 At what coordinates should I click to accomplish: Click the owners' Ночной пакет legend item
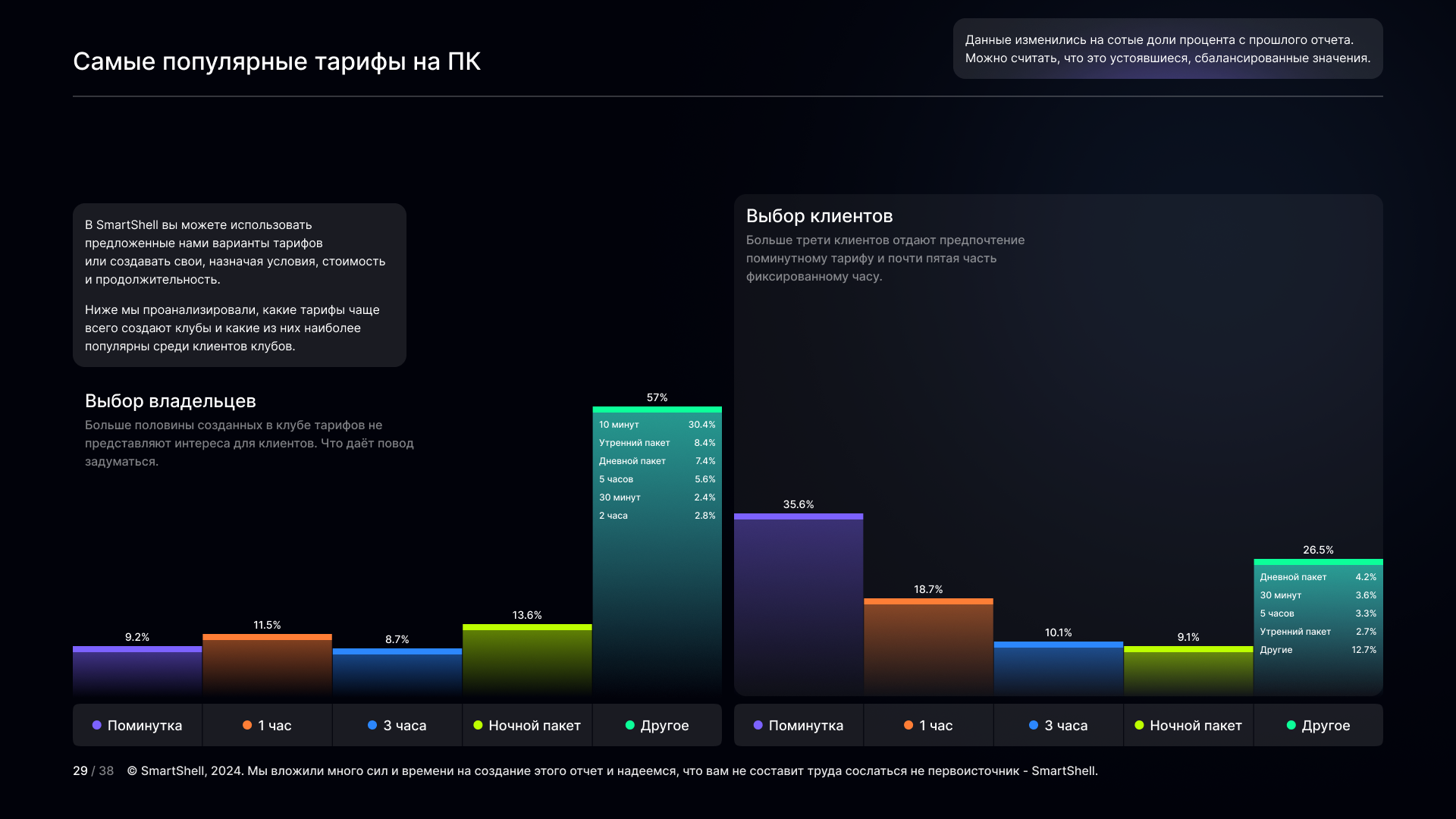click(527, 725)
